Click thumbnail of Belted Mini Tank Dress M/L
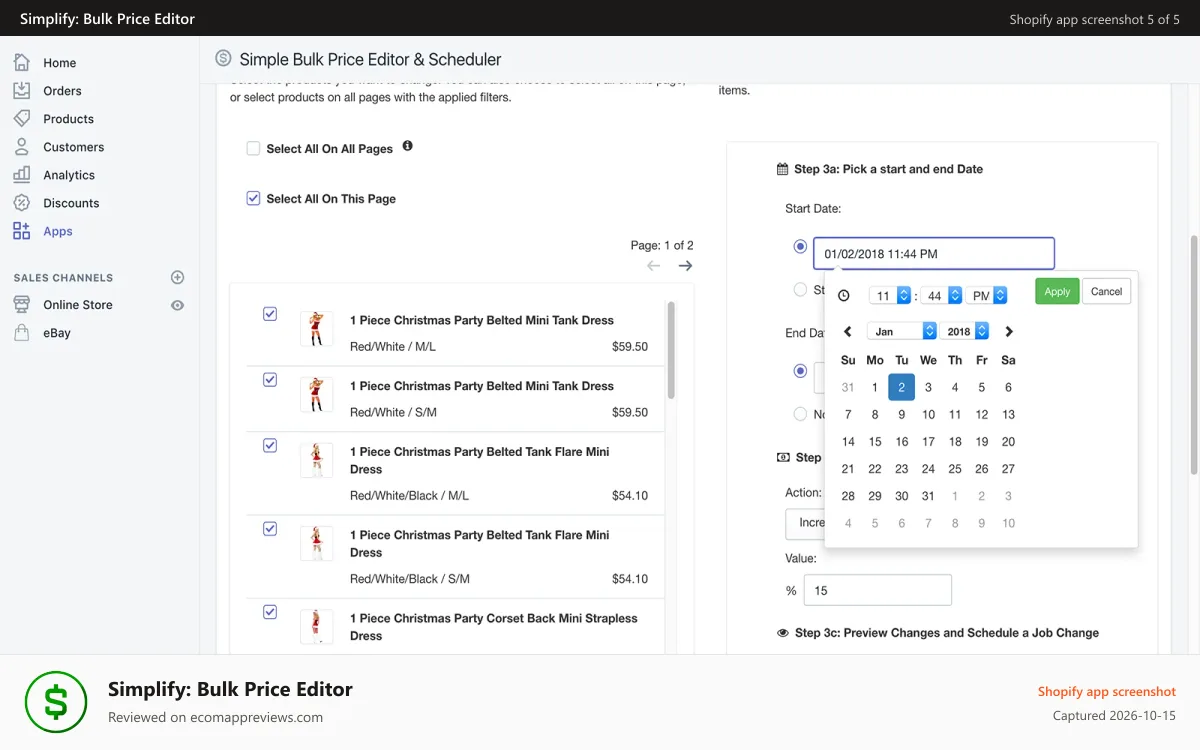Screen dimensions: 1200x750 click(x=317, y=329)
